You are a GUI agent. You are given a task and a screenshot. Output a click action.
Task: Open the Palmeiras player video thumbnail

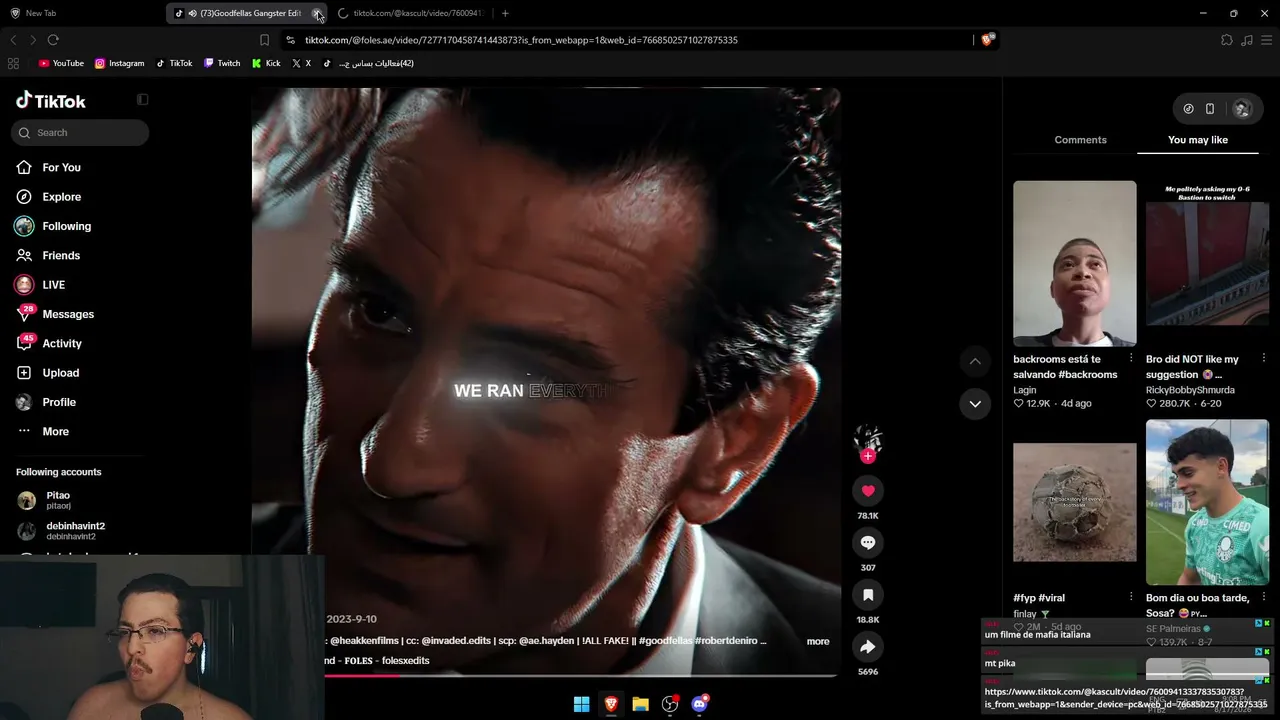coord(1207,502)
